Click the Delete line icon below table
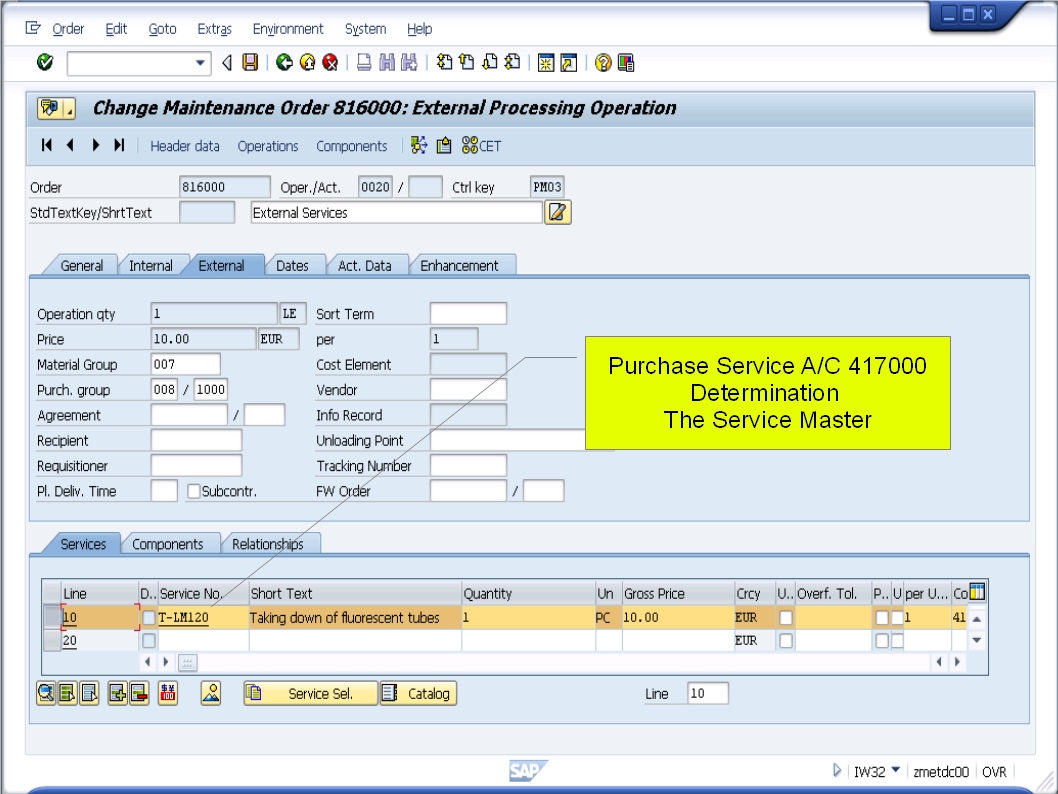Screen dimensions: 1058x794 click(139, 693)
